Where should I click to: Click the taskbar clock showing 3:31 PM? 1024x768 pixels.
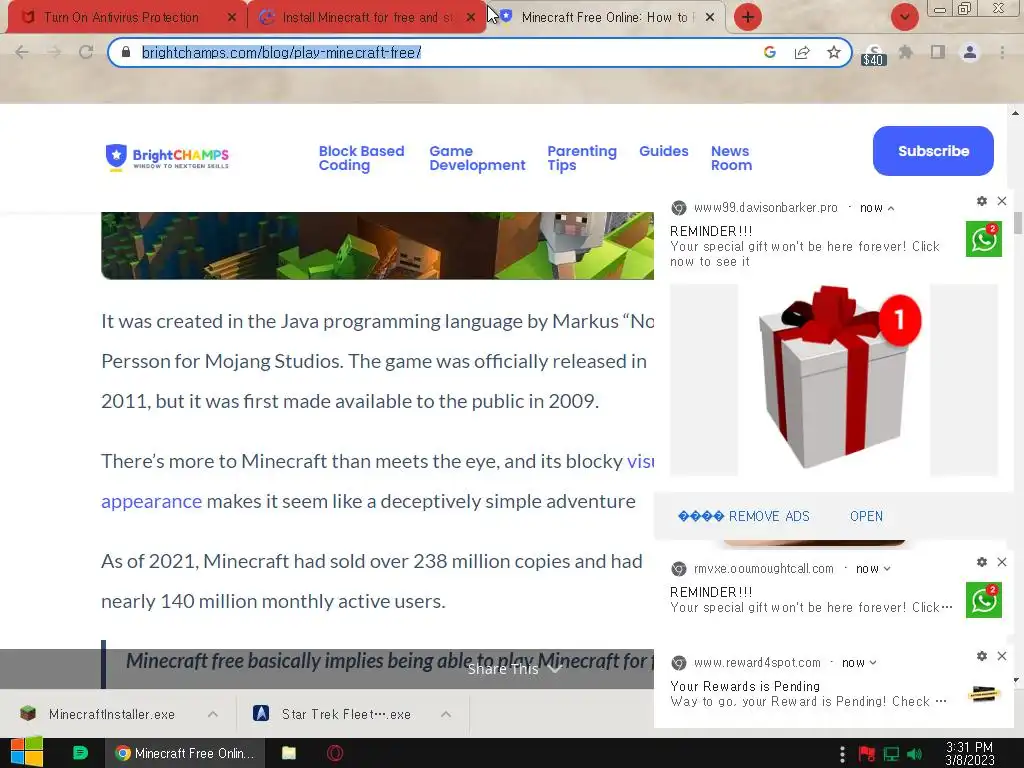pos(970,753)
